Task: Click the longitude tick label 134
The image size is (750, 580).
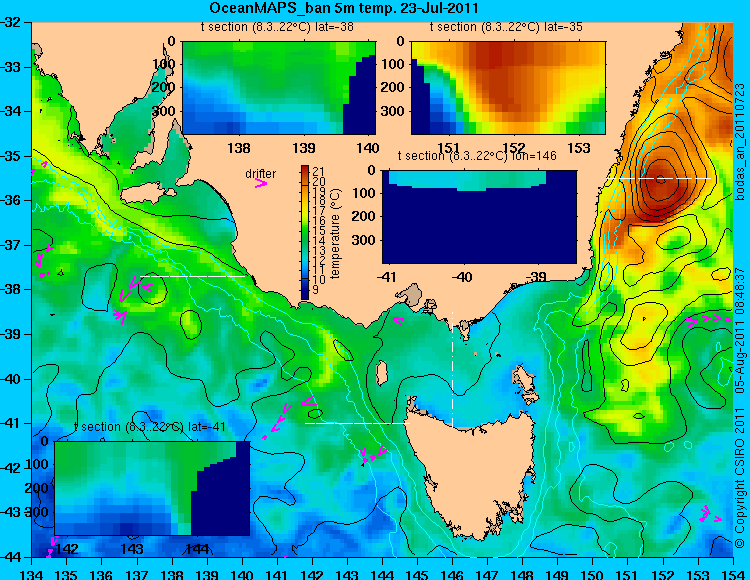Action: click(x=32, y=574)
